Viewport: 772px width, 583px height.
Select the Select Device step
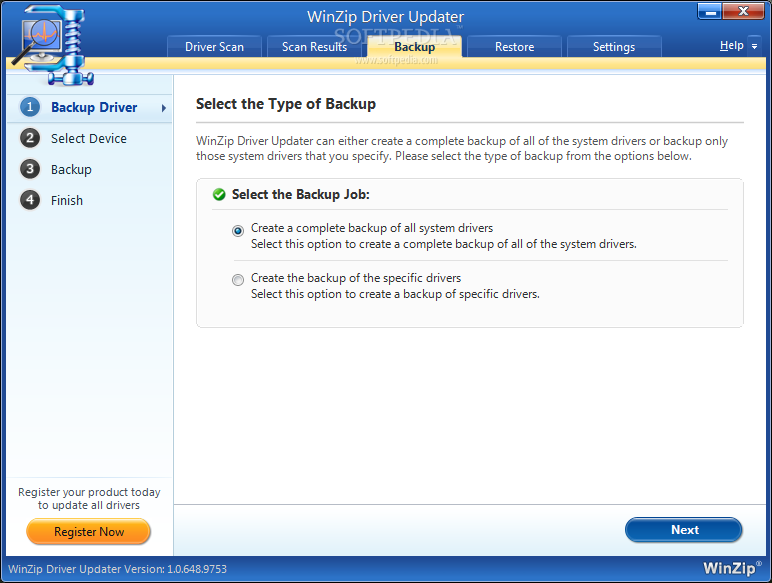pyautogui.click(x=89, y=138)
